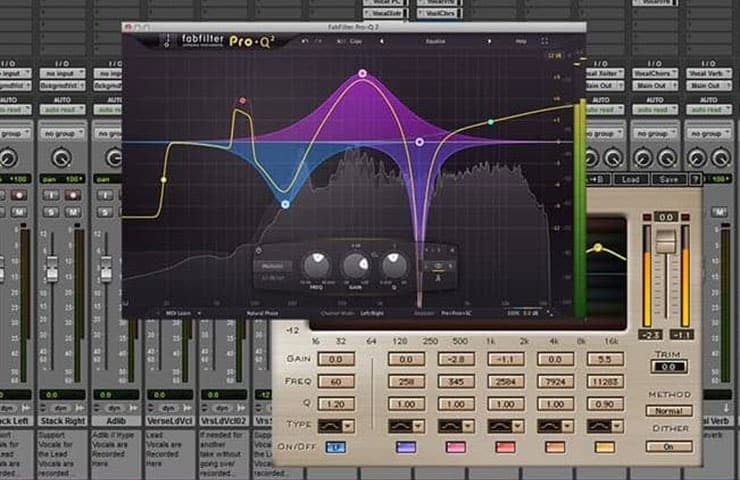Go to next preset in Pro-Q 2

click(489, 42)
